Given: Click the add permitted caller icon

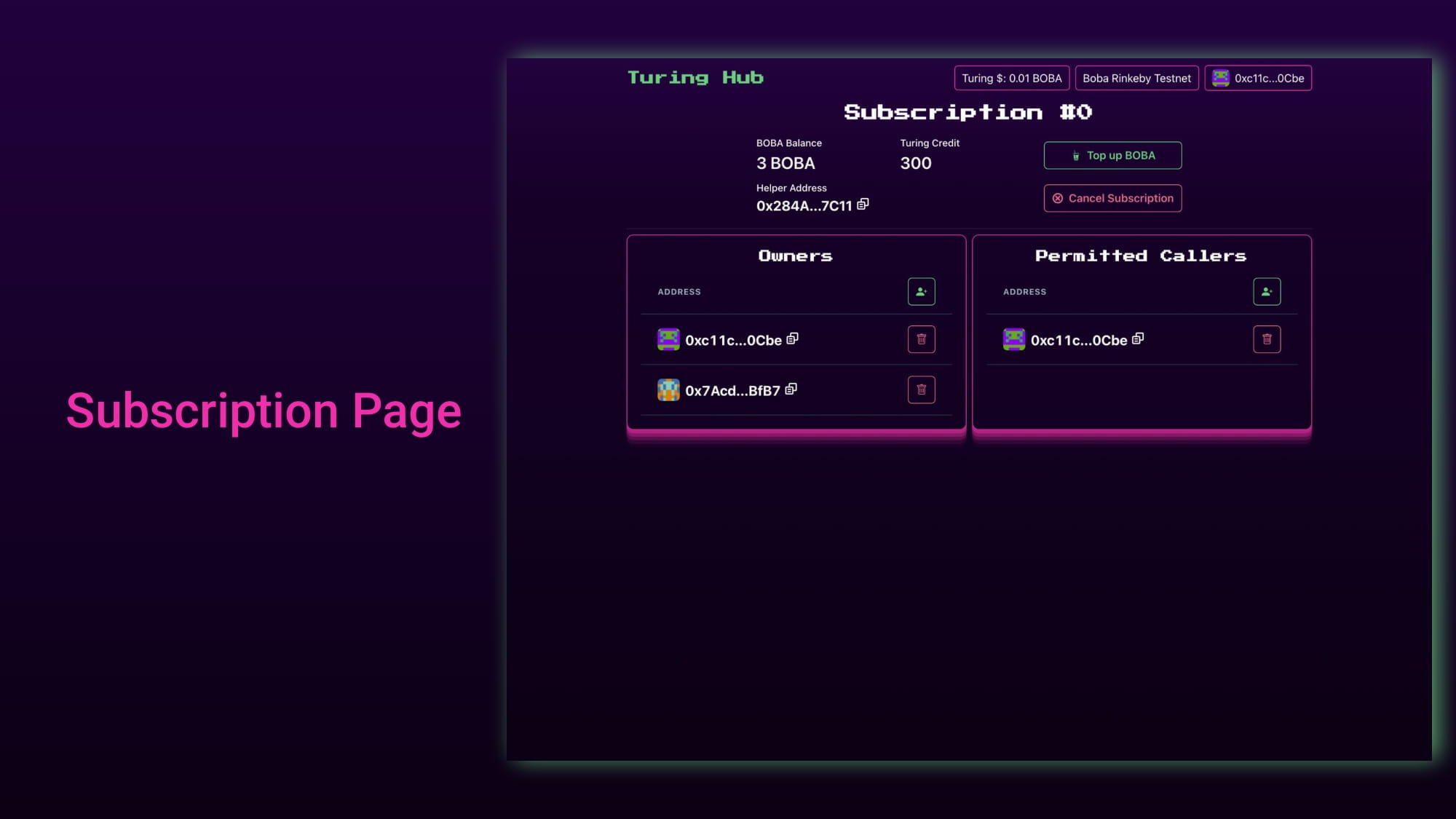Looking at the screenshot, I should click(x=1266, y=291).
